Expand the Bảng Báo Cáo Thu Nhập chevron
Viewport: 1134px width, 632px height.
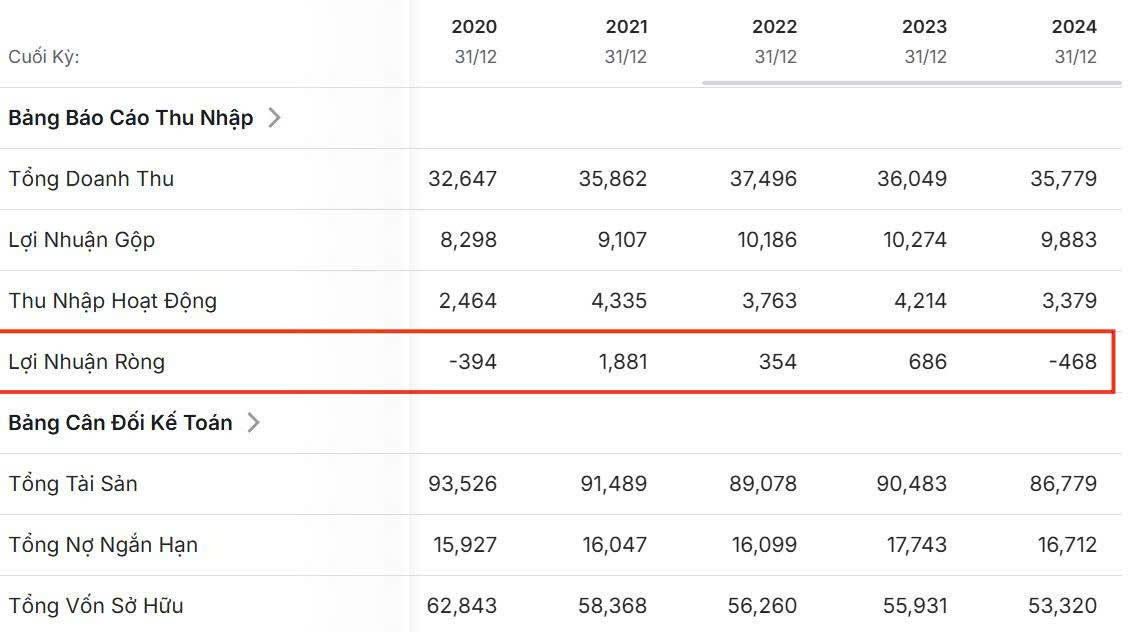point(274,118)
